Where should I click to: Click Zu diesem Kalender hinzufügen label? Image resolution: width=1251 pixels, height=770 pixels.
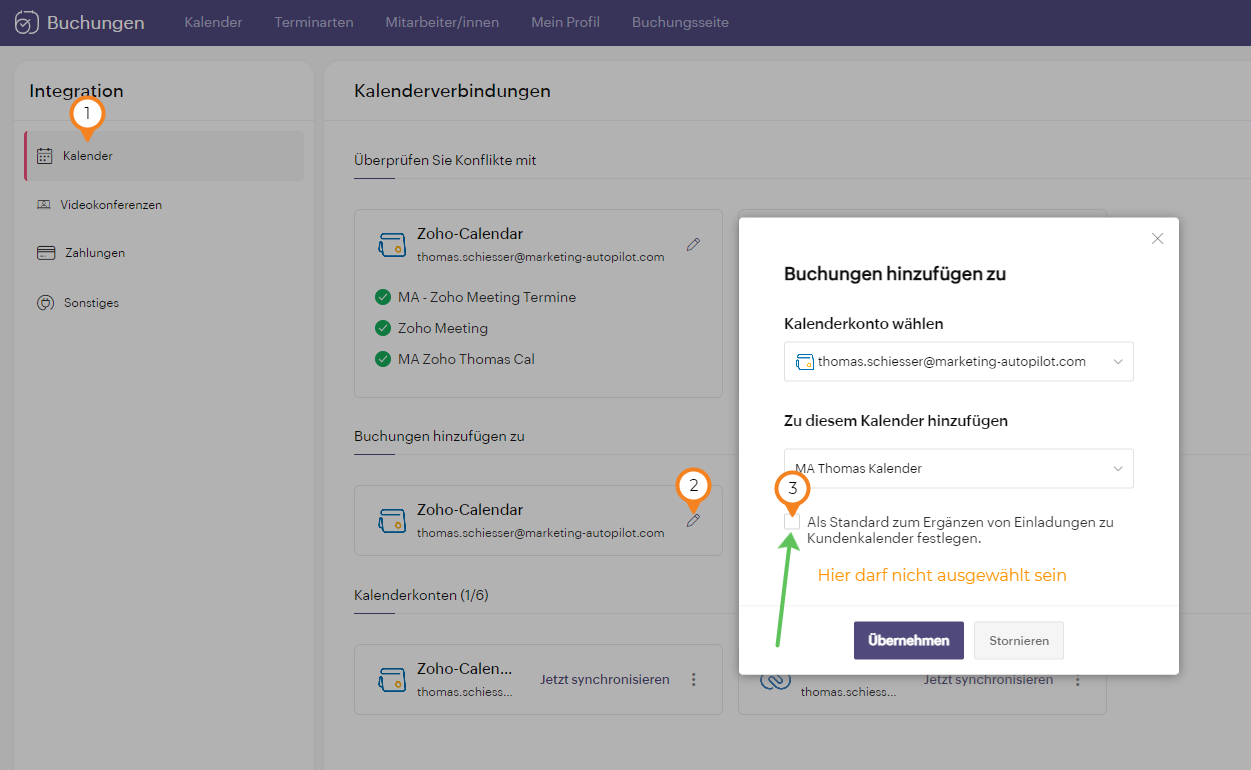[896, 421]
